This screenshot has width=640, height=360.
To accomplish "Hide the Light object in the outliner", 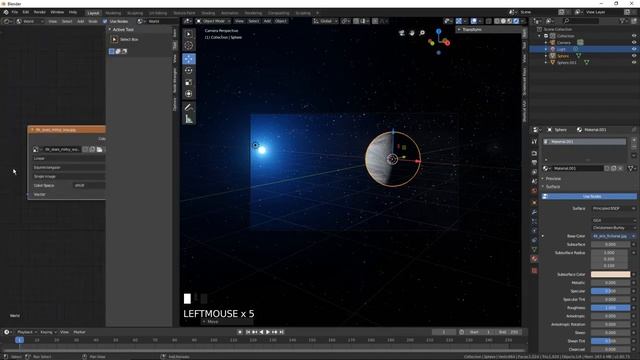I will point(634,49).
